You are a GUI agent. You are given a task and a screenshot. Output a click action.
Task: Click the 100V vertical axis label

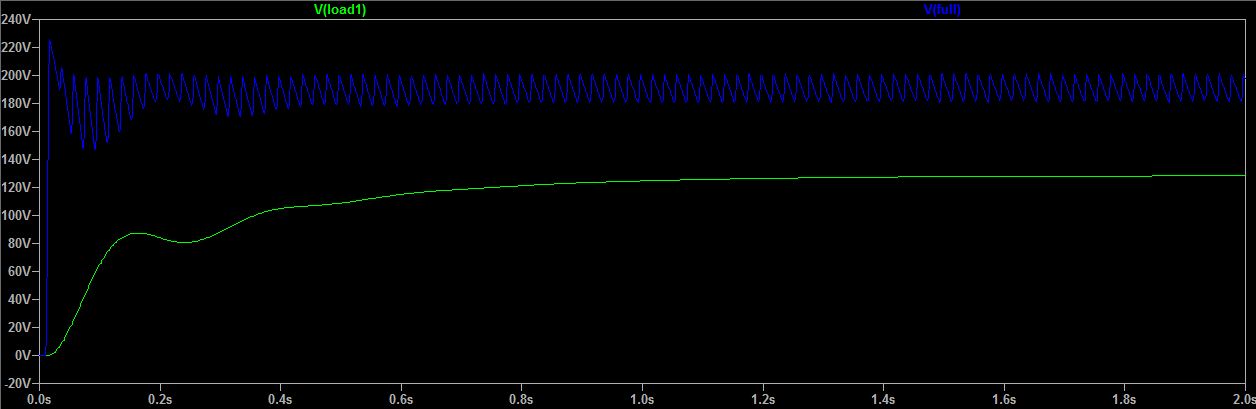tap(17, 215)
